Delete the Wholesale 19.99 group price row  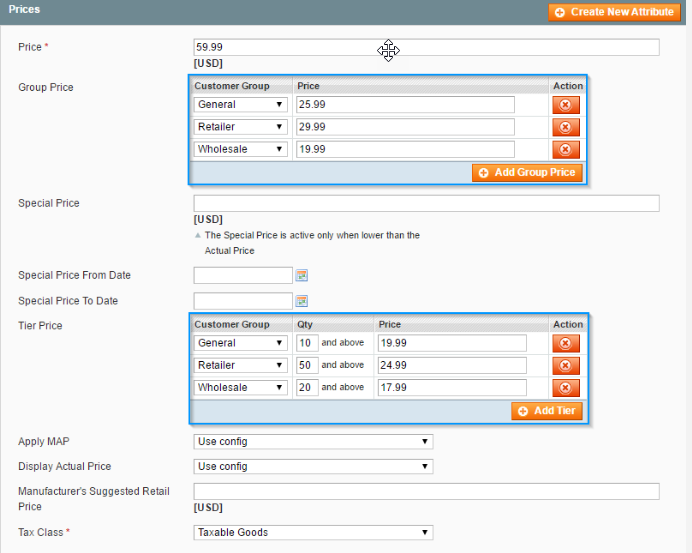tap(566, 149)
